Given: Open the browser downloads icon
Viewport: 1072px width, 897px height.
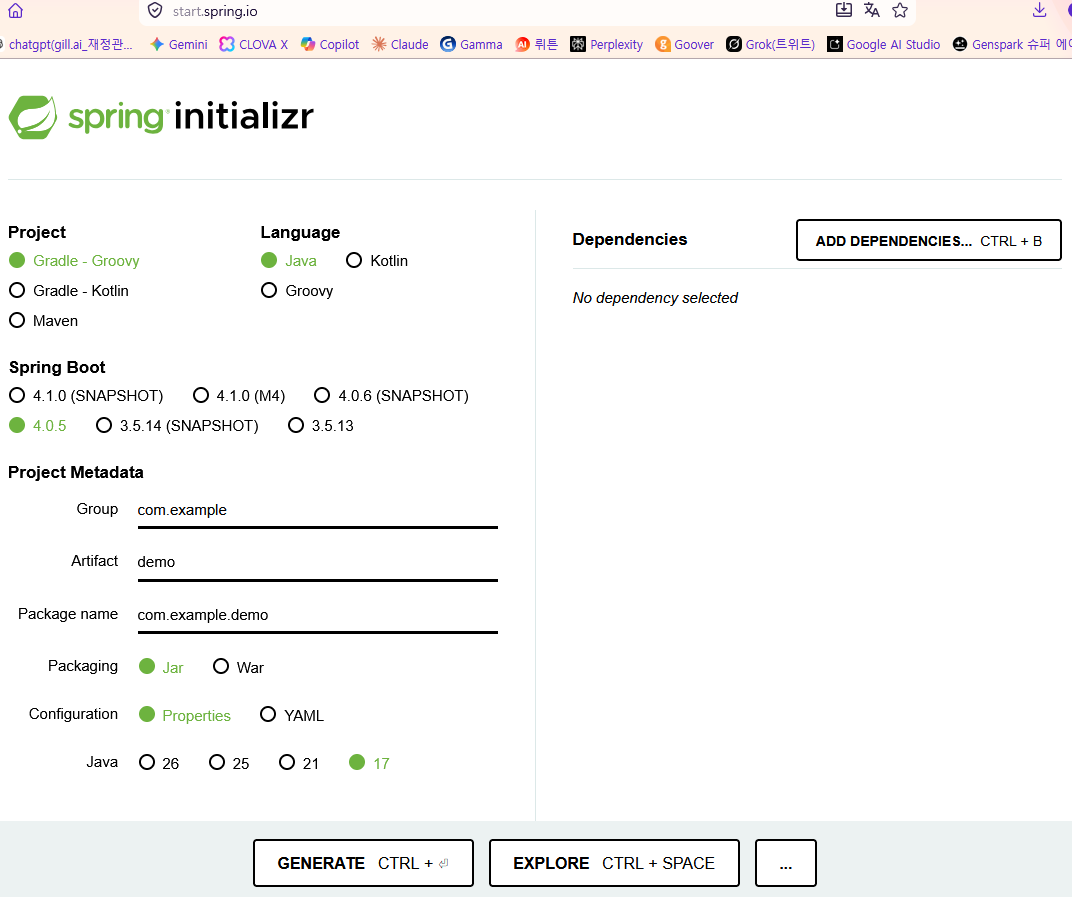Looking at the screenshot, I should tap(1039, 10).
